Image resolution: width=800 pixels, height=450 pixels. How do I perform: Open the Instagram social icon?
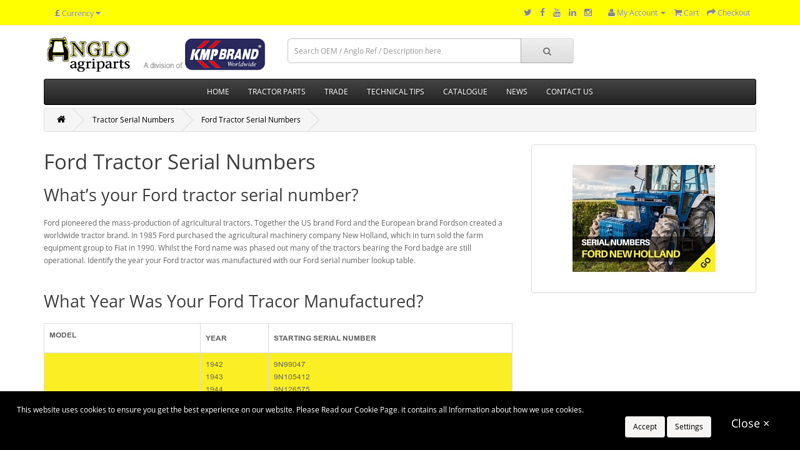(588, 13)
